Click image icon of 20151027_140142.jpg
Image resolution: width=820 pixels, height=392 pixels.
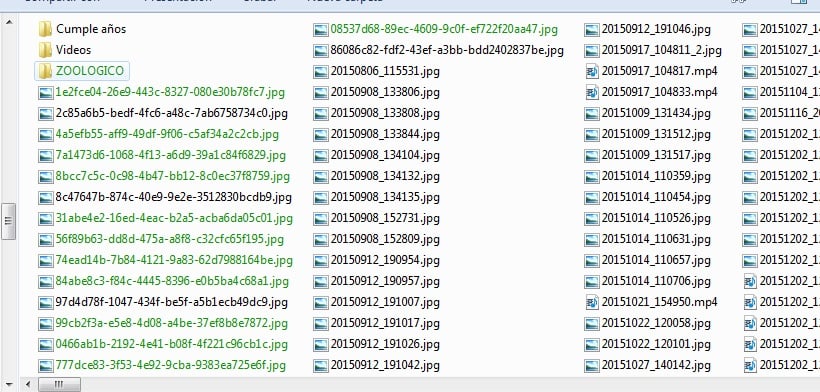(592, 365)
